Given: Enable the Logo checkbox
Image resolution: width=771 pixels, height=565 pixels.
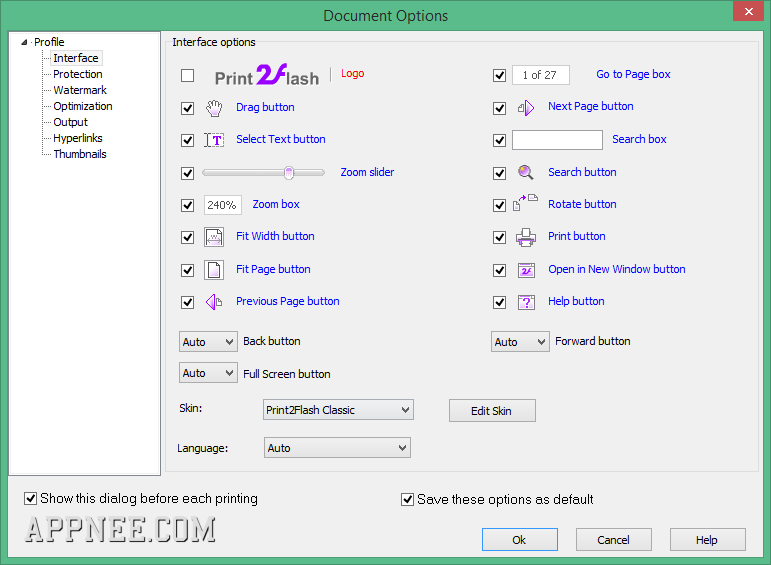Looking at the screenshot, I should tap(187, 76).
